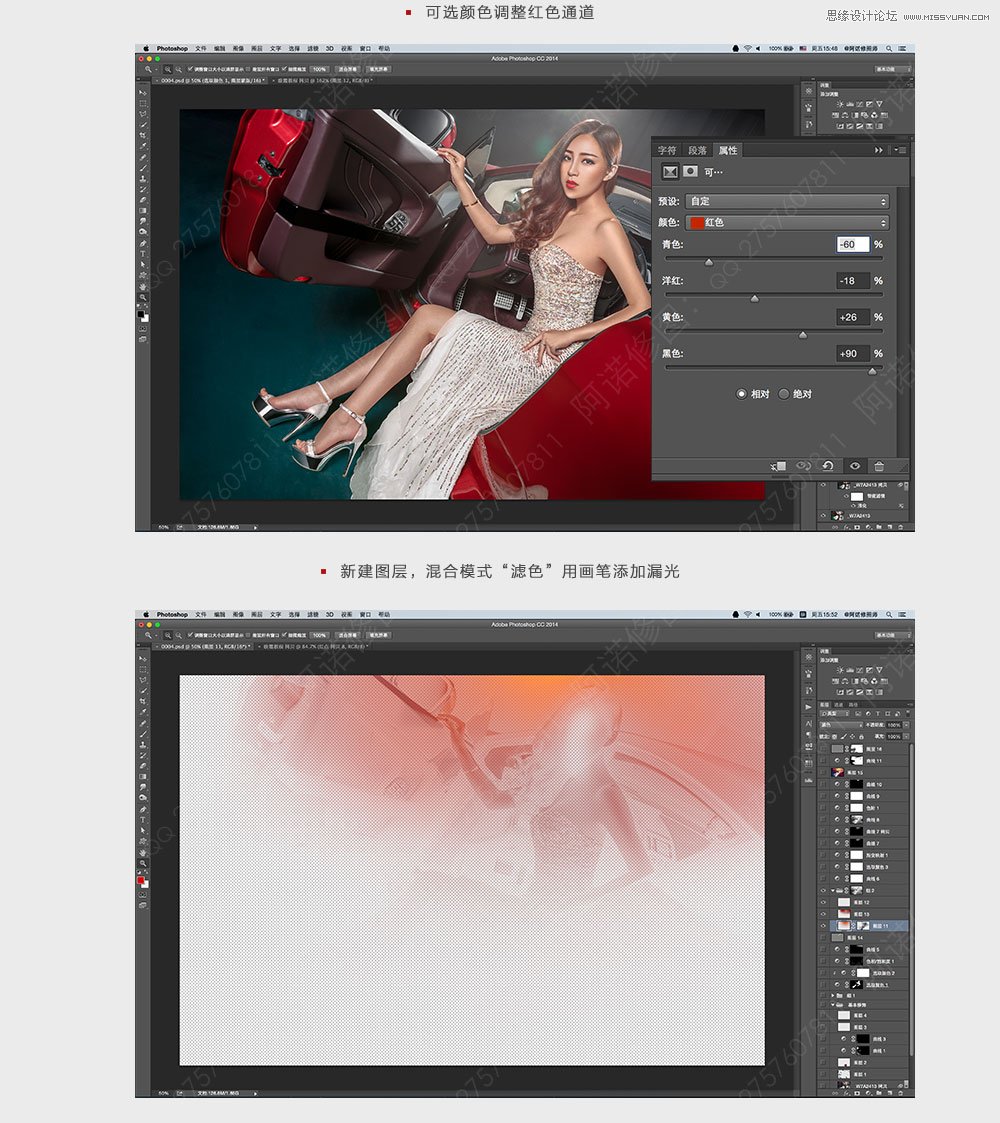
Task: Click the 100% button in car-photo options bar
Action: [319, 69]
